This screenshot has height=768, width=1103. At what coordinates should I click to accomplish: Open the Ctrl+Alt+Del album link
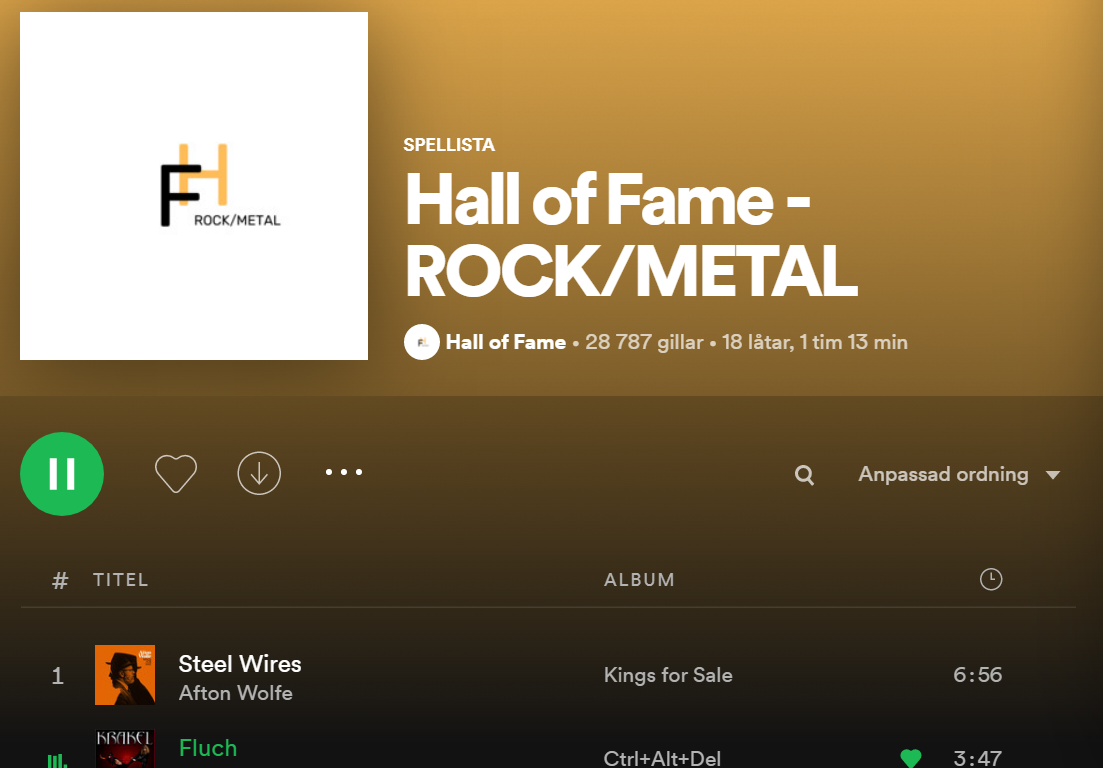tap(662, 758)
